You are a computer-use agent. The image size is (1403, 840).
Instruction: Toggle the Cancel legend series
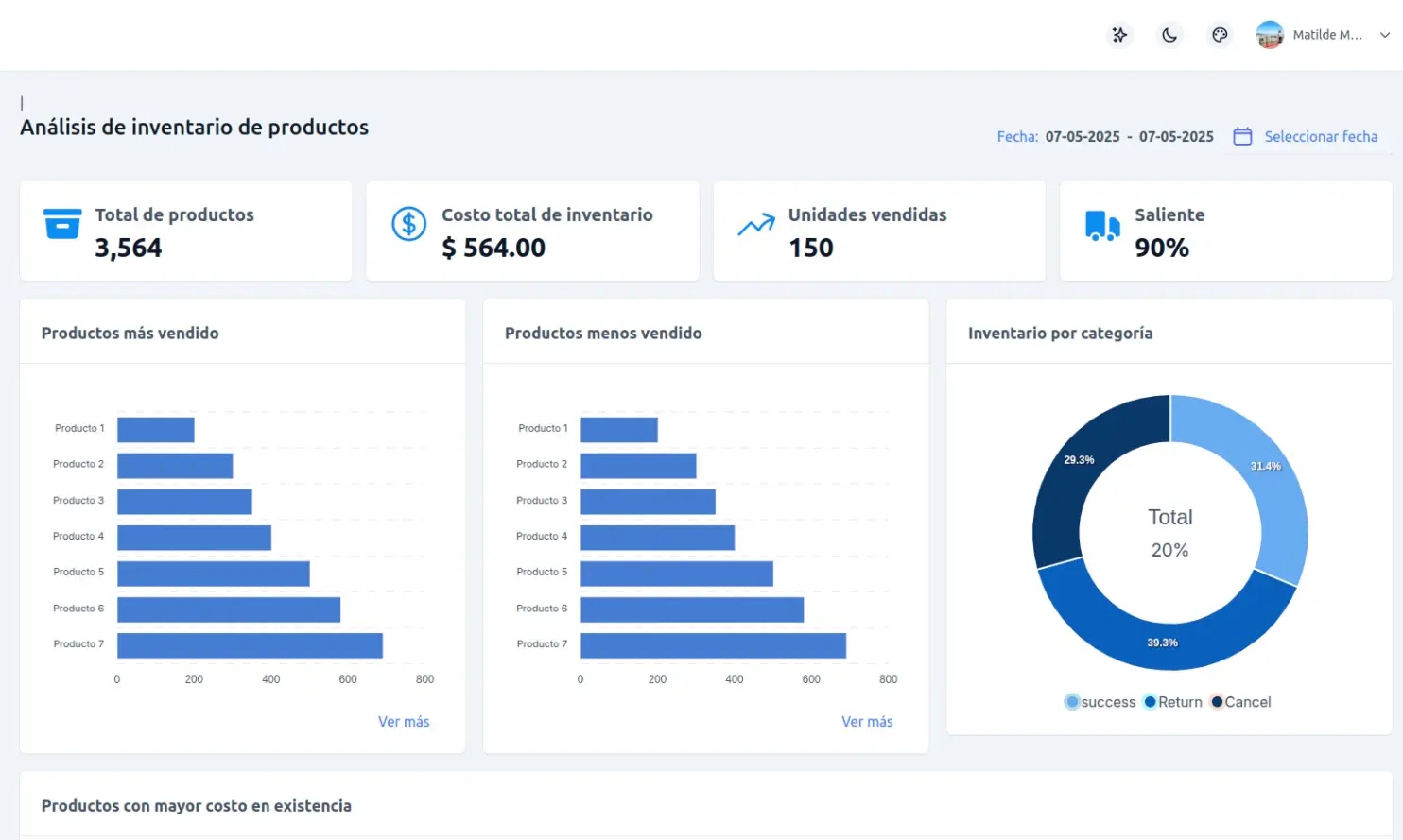click(x=1241, y=702)
